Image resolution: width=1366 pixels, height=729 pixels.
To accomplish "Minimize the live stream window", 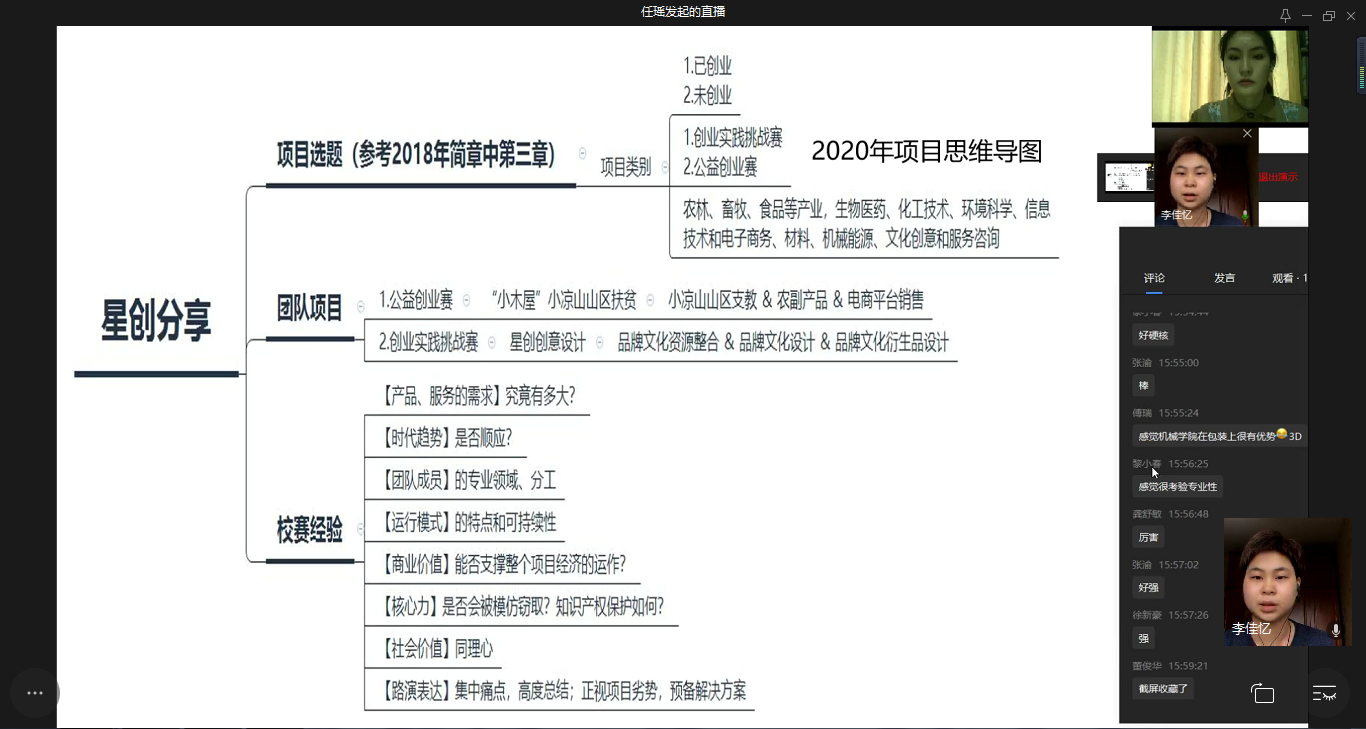I will (1307, 15).
